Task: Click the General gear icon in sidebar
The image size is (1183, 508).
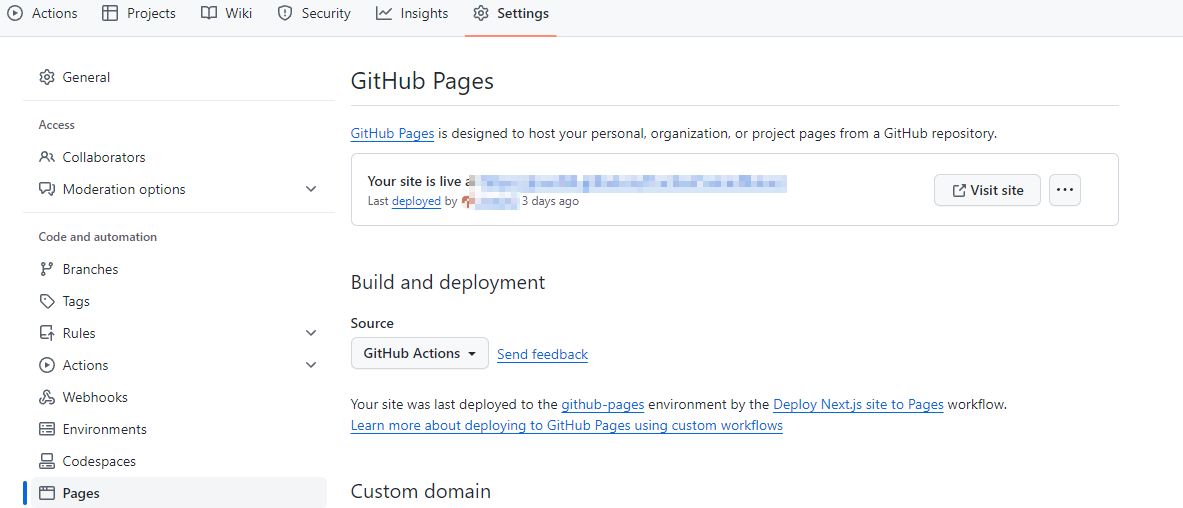Action: (x=47, y=77)
